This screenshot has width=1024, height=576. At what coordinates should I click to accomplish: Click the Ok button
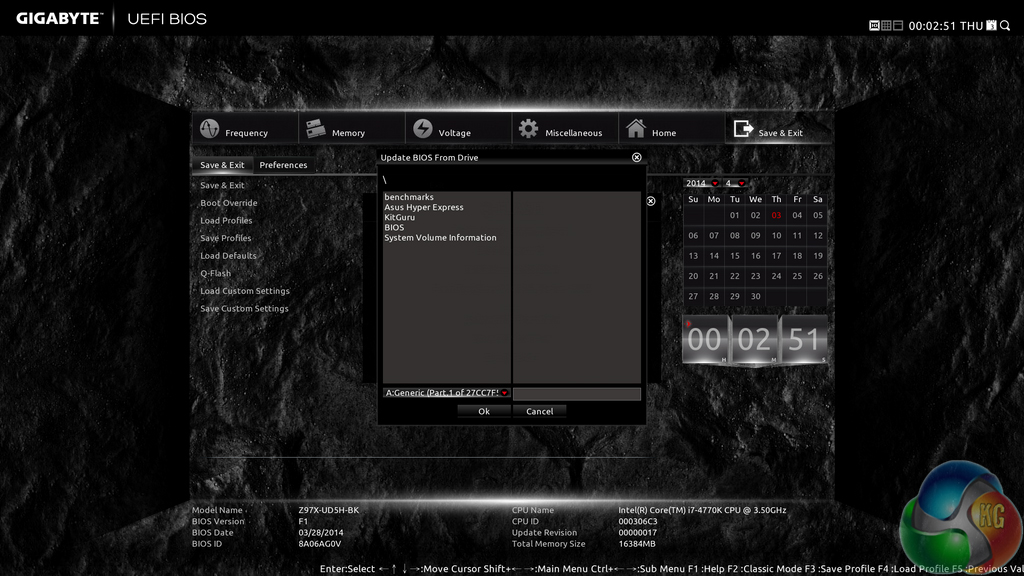click(x=484, y=411)
